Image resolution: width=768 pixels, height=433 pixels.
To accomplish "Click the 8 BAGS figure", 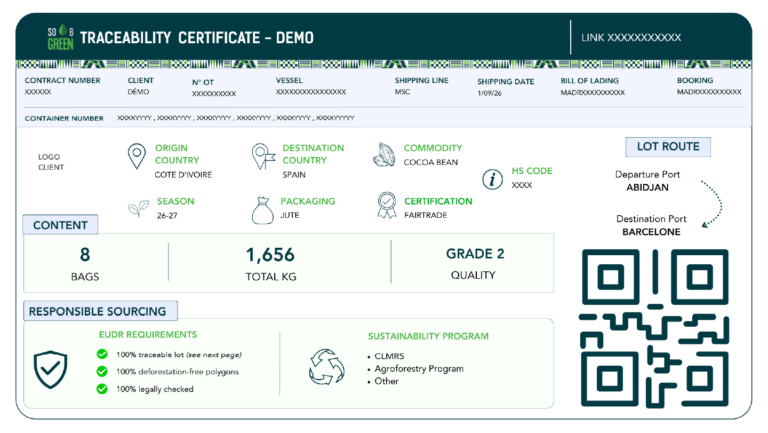I will pyautogui.click(x=85, y=264).
